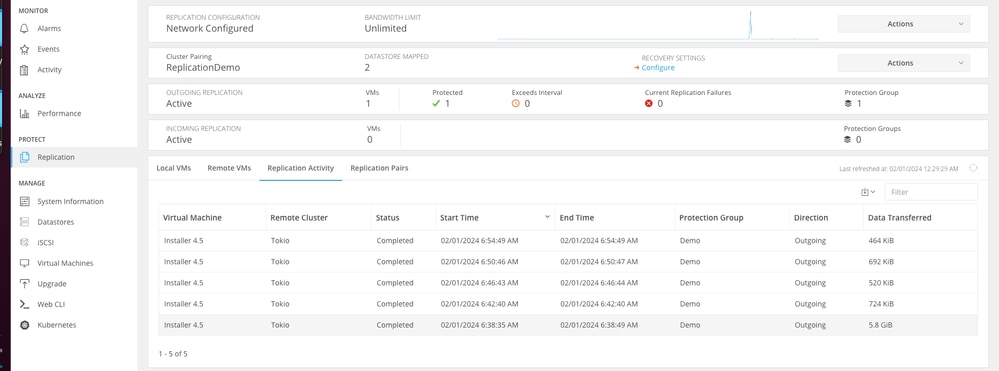Open Alarms in Monitor menu
The width and height of the screenshot is (999, 371).
pos(49,29)
